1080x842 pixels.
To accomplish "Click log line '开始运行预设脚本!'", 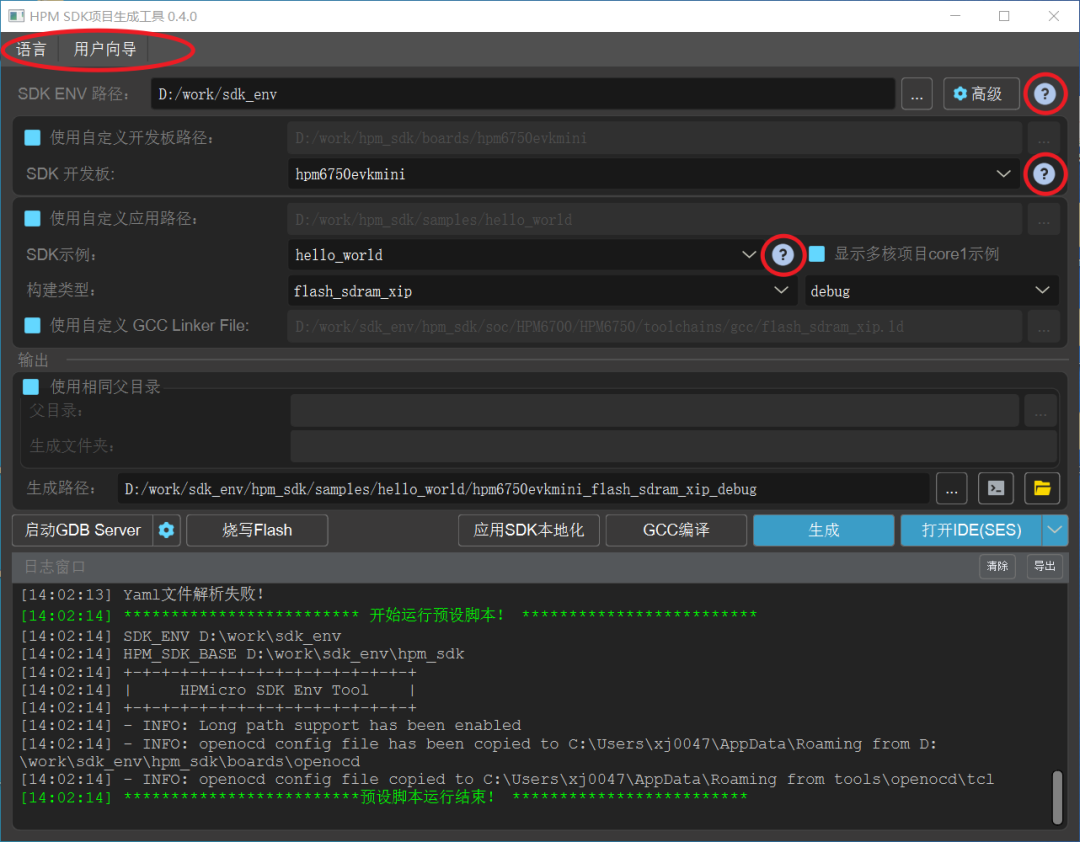I will (x=437, y=615).
